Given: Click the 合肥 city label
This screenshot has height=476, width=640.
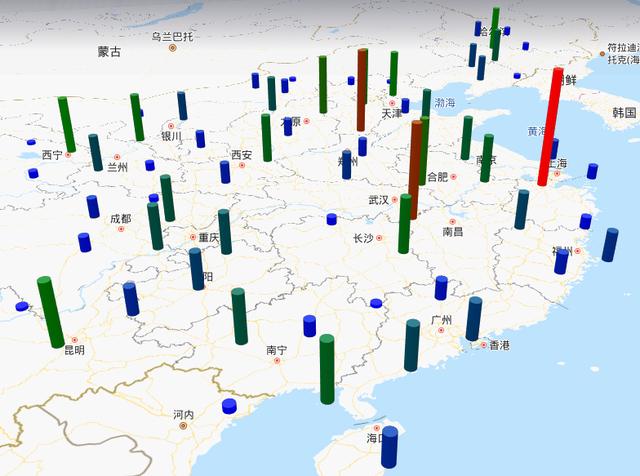Looking at the screenshot, I should pos(438,177).
